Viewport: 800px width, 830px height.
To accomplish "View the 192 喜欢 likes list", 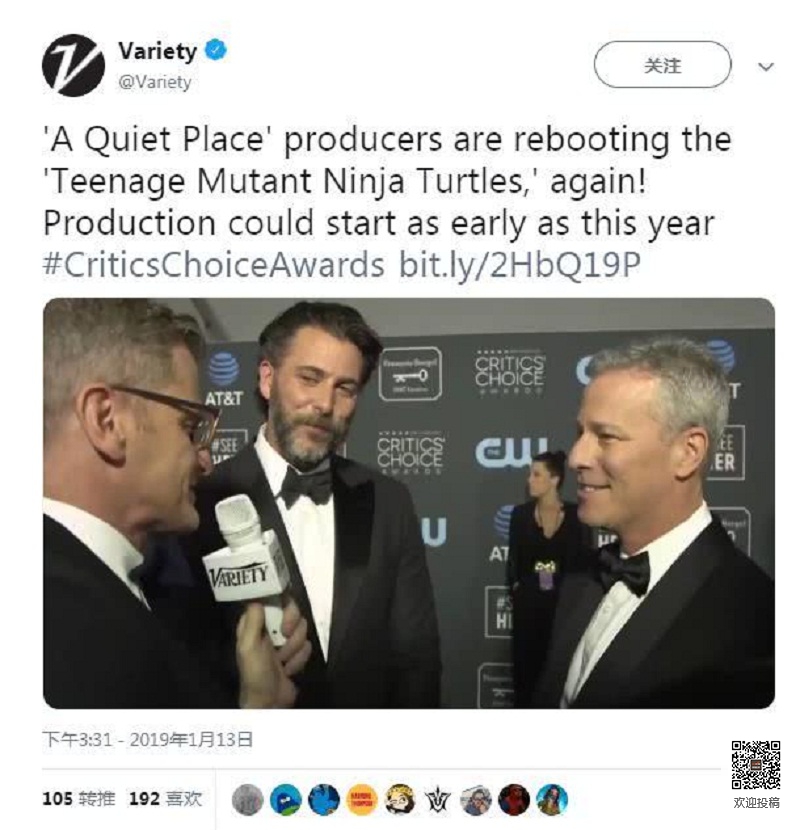I will pos(165,798).
